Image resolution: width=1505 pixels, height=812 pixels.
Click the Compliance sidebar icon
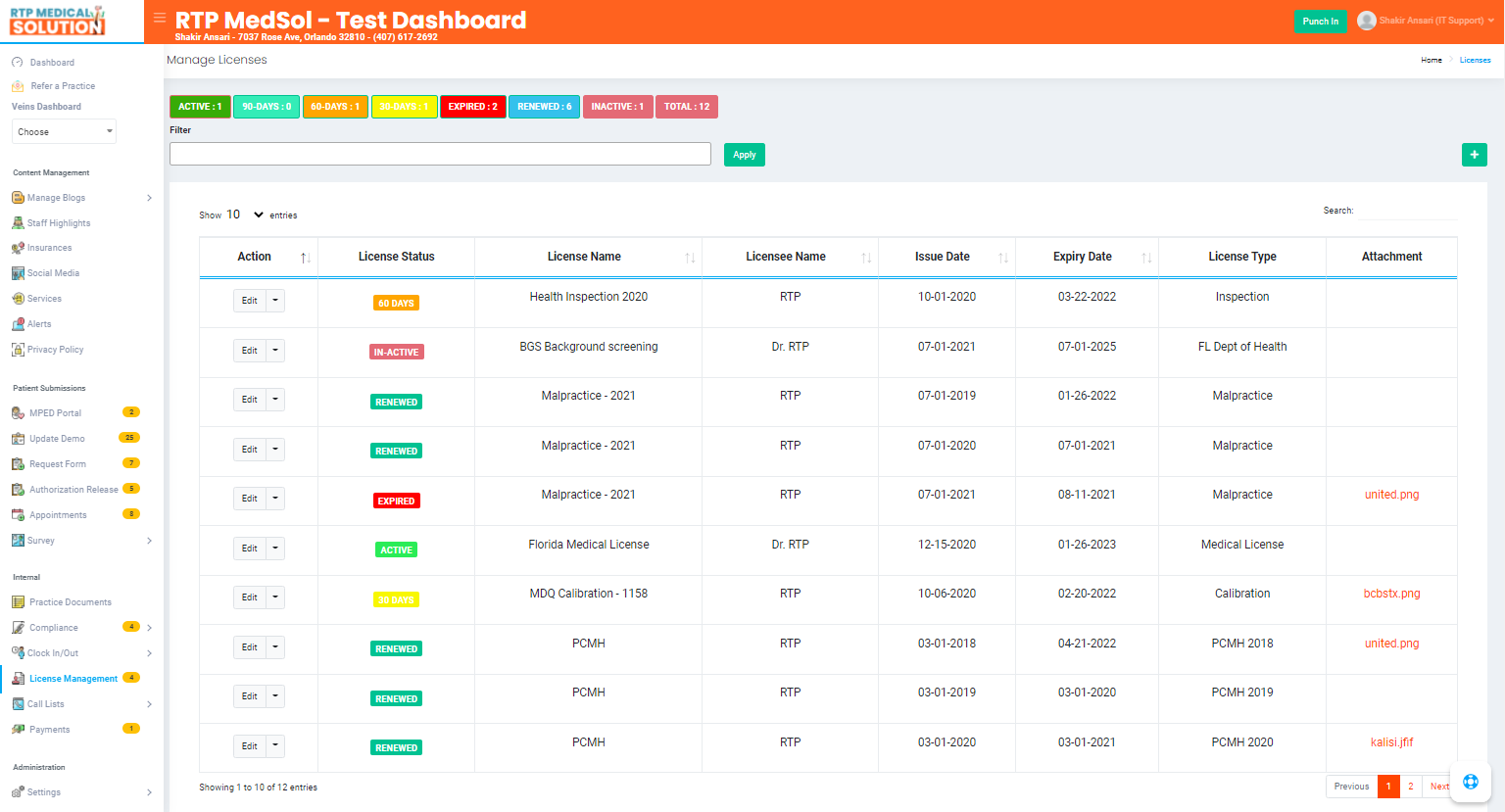click(x=18, y=628)
